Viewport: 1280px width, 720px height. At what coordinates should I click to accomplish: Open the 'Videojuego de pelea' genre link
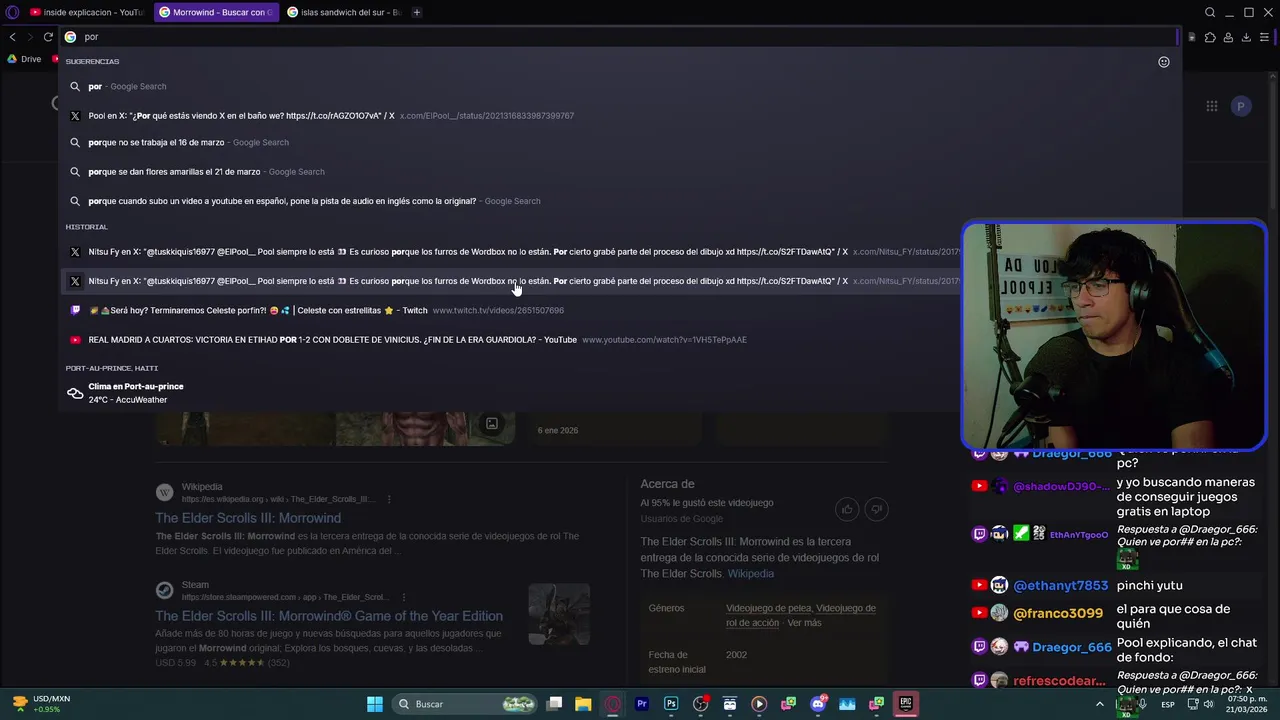pos(769,608)
